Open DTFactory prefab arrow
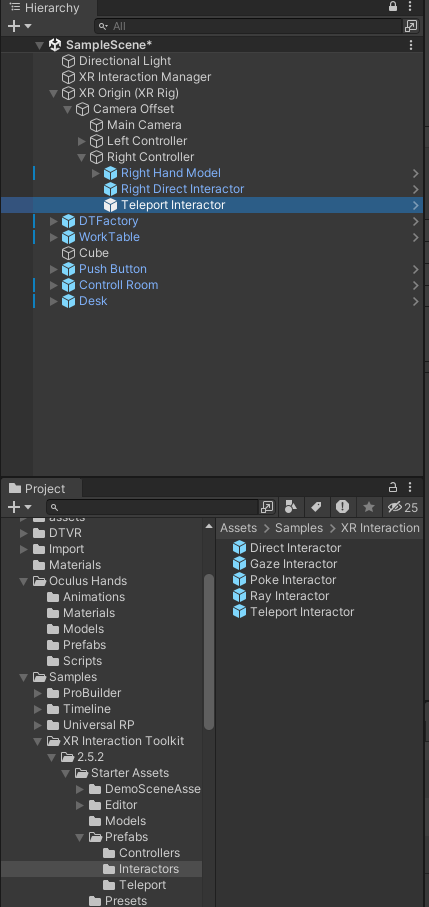The width and height of the screenshot is (429, 907). tap(416, 221)
